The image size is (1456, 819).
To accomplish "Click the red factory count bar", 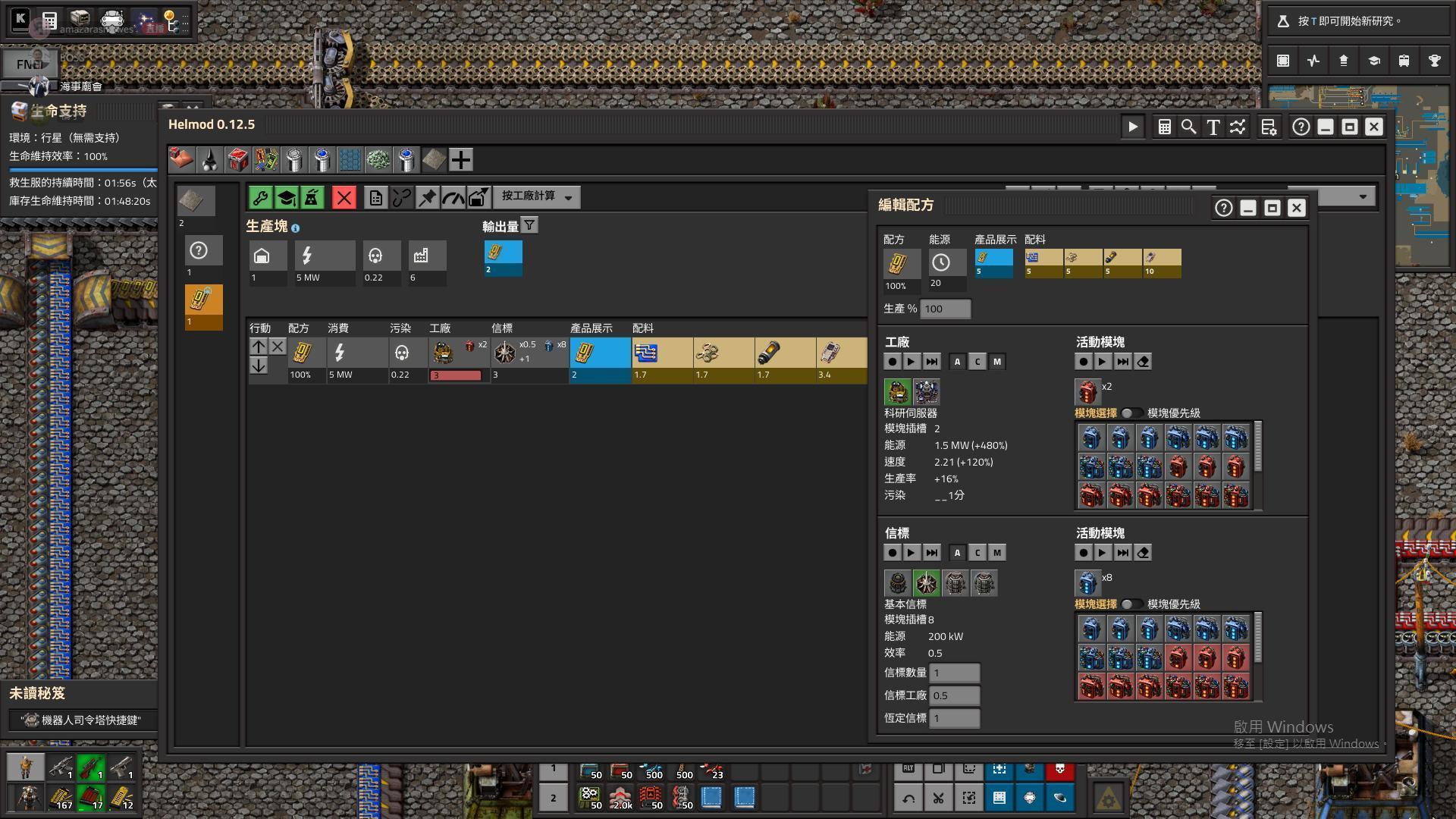I will 456,375.
